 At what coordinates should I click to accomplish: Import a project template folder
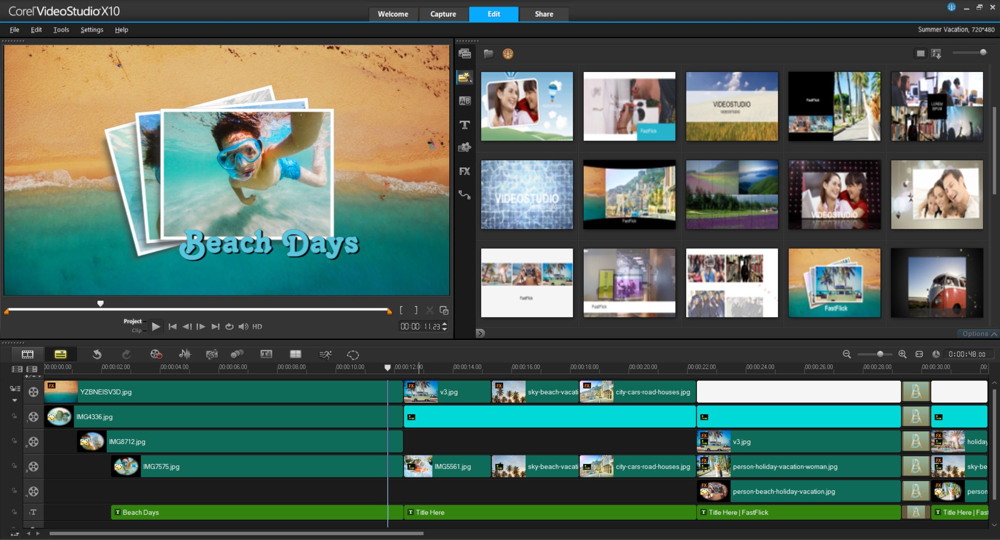489,54
